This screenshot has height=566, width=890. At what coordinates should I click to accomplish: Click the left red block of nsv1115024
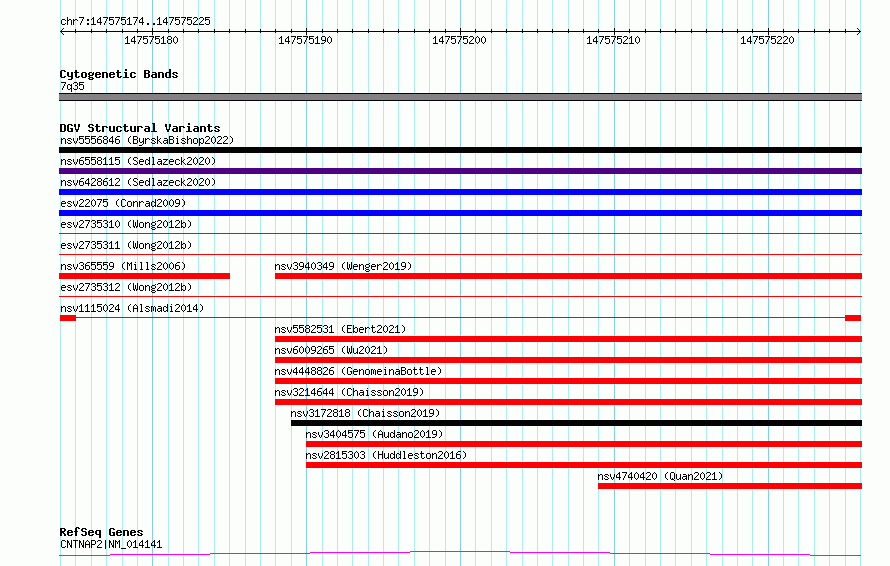pos(68,318)
